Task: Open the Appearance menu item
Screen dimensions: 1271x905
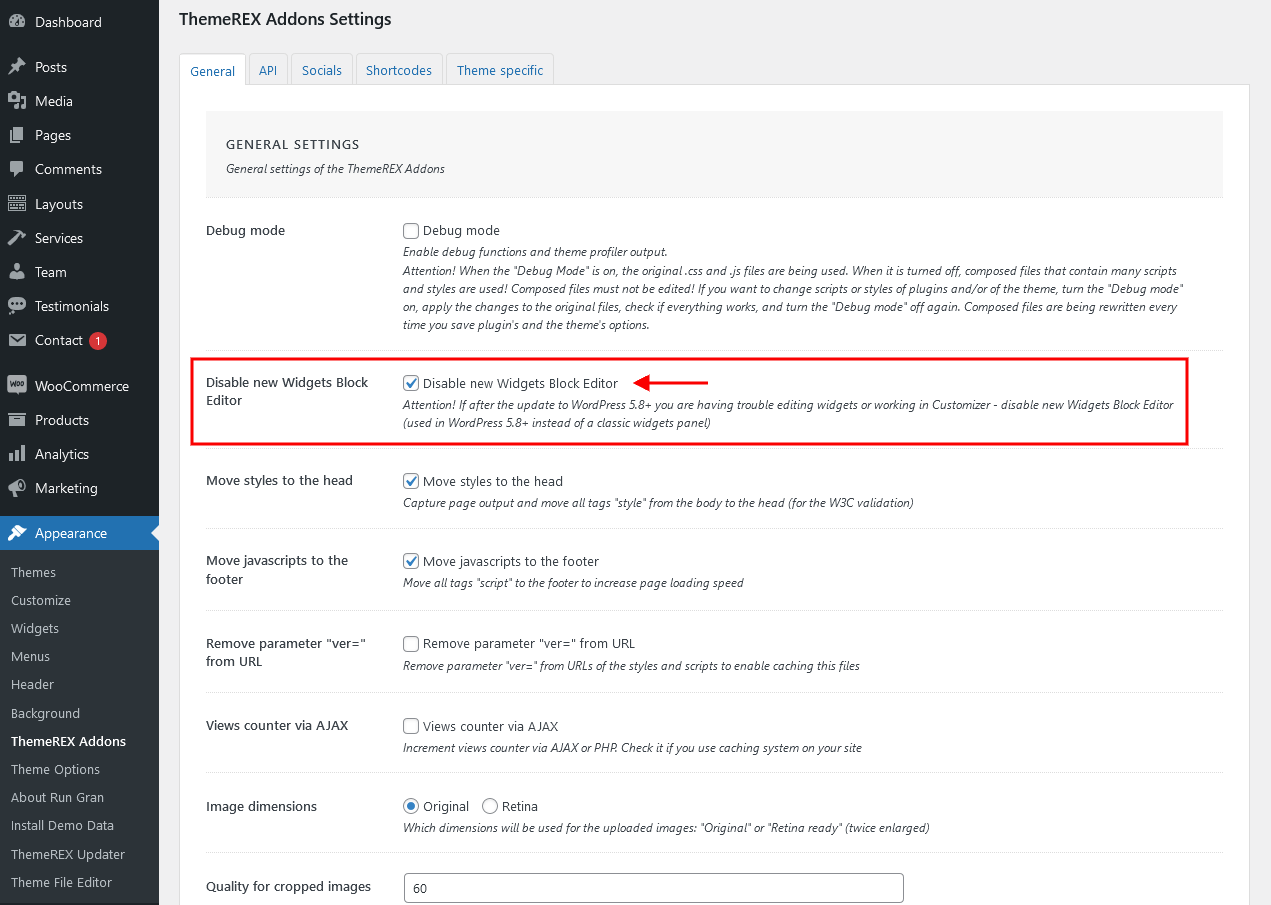Action: (x=79, y=533)
